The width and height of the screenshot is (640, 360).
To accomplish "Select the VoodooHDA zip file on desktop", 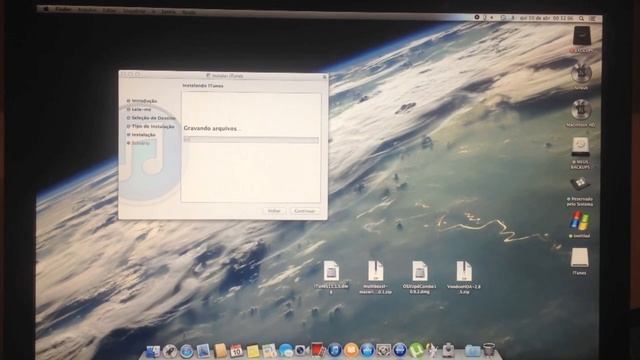I will point(464,271).
